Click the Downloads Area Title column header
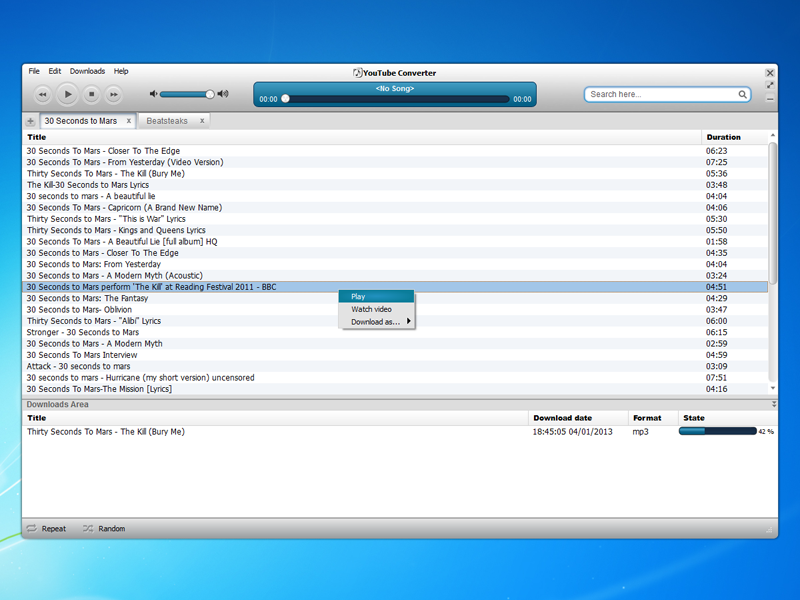800x600 pixels. 276,418
